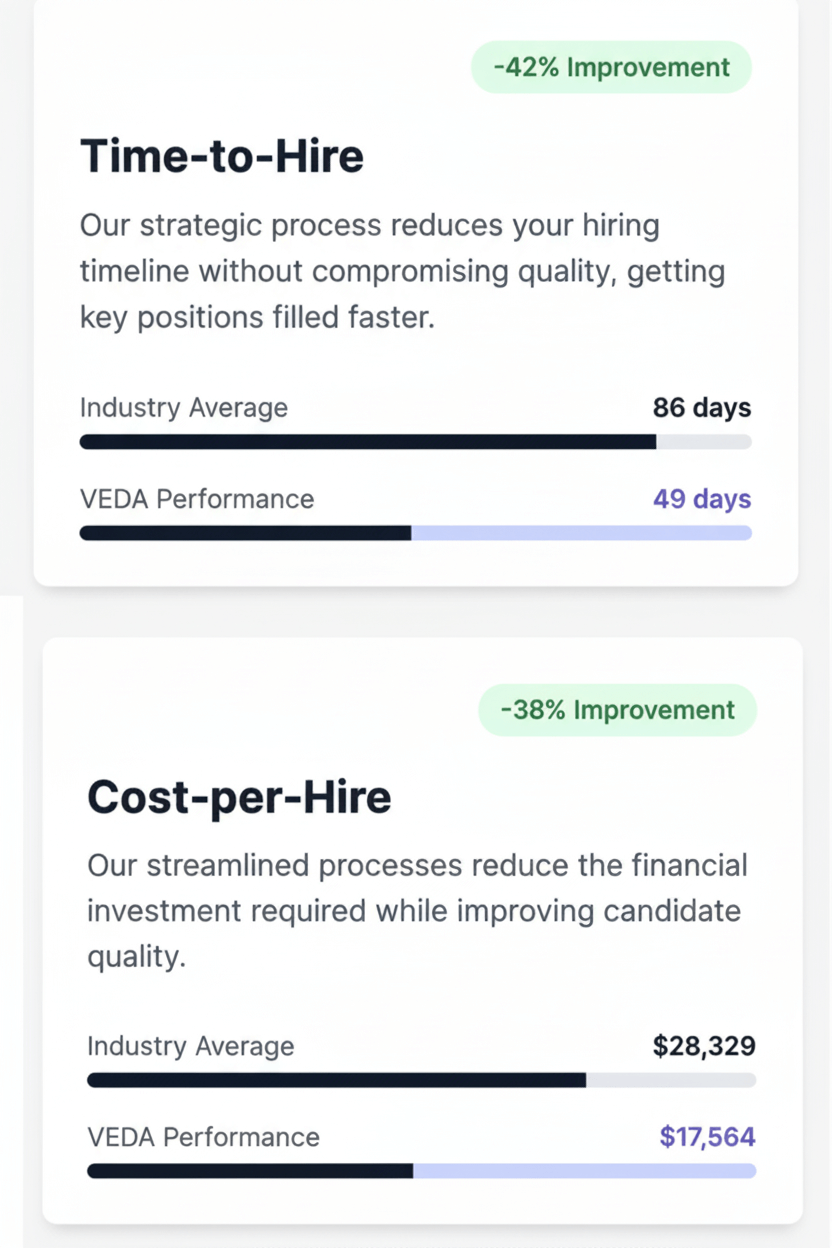Click the $28,329 value
Screen dimensions: 832x1248
tap(704, 1046)
